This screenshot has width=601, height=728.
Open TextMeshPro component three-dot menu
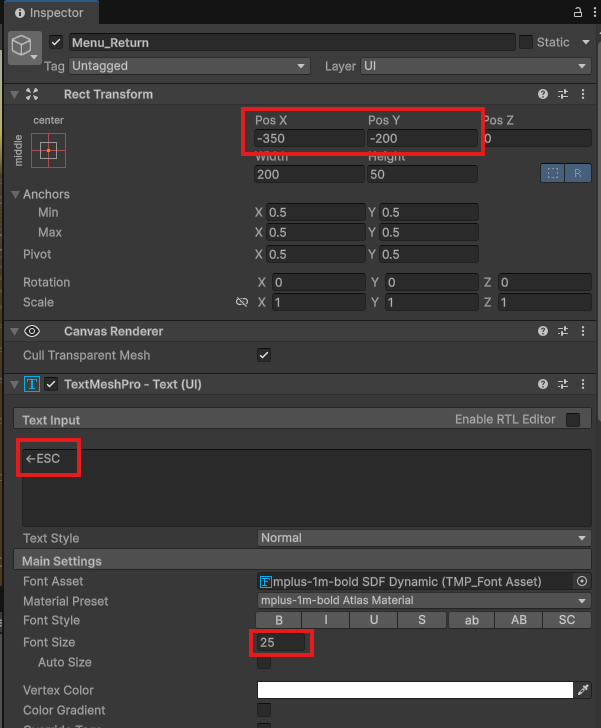pos(583,384)
